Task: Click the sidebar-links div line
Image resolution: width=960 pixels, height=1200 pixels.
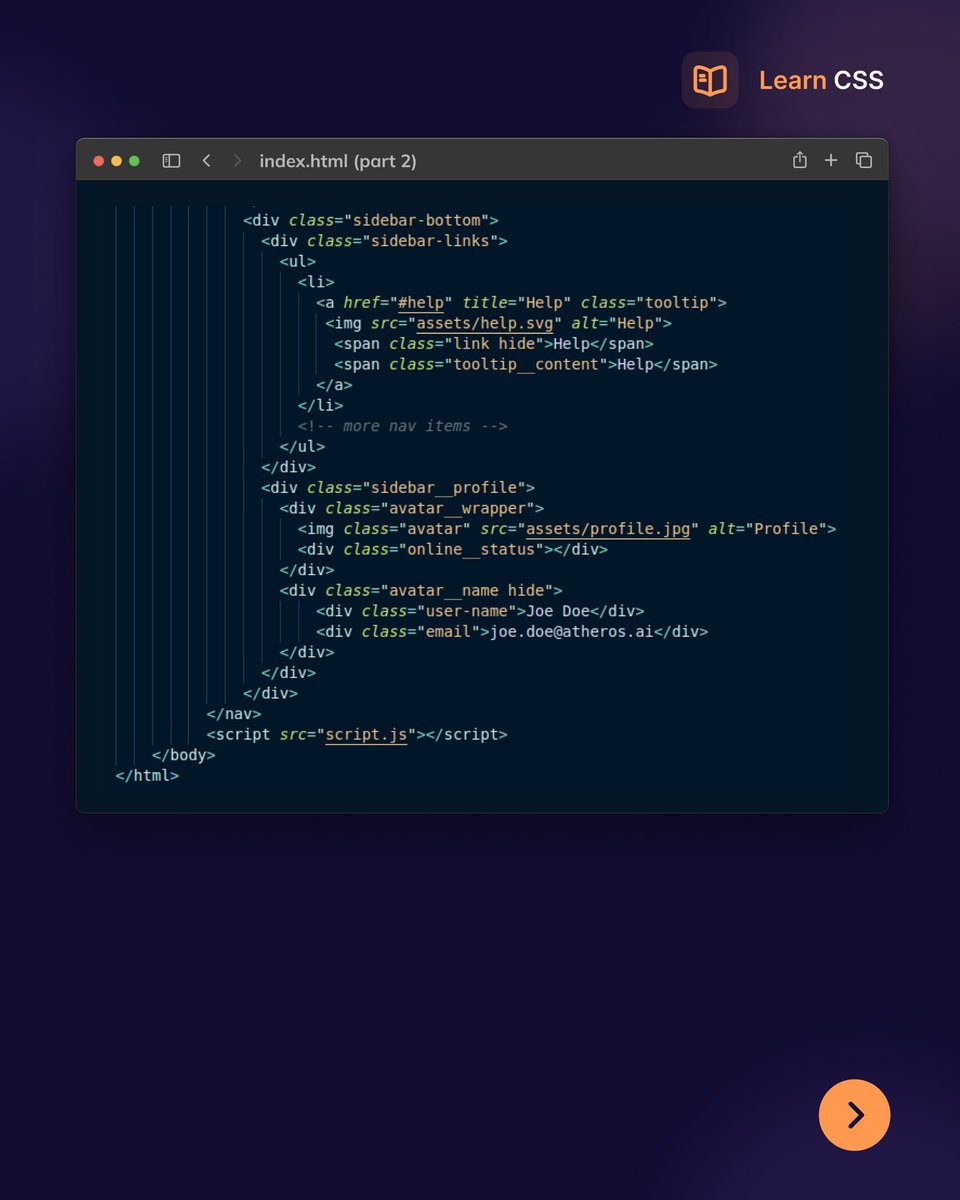Action: (385, 241)
